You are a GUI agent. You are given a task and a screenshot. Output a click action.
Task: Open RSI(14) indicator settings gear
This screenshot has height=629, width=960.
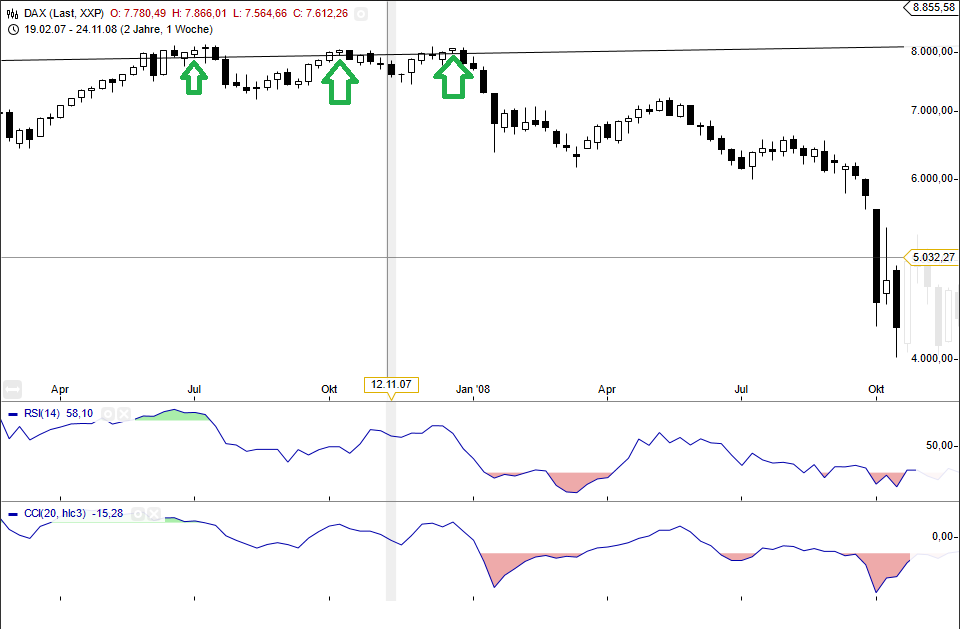(108, 413)
